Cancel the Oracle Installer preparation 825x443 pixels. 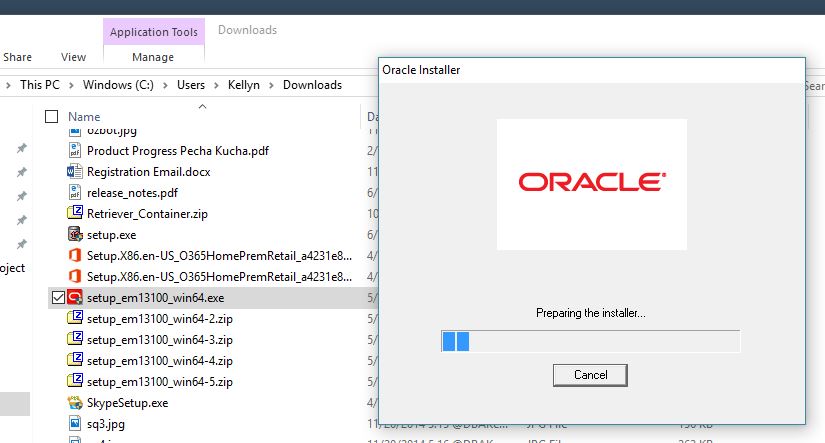(590, 375)
